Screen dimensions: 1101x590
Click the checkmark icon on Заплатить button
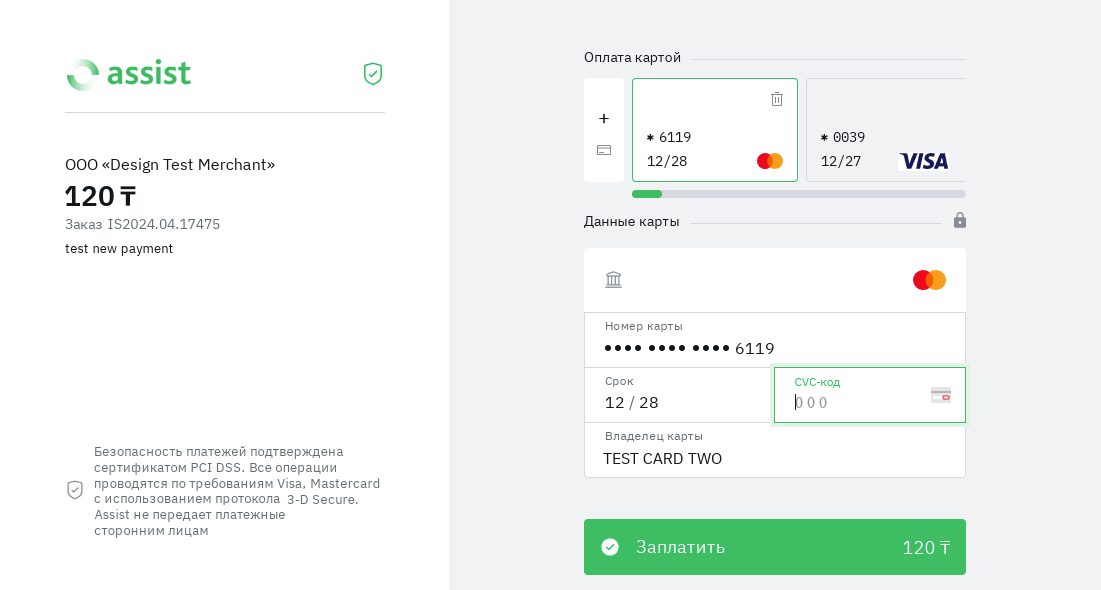pyautogui.click(x=610, y=547)
